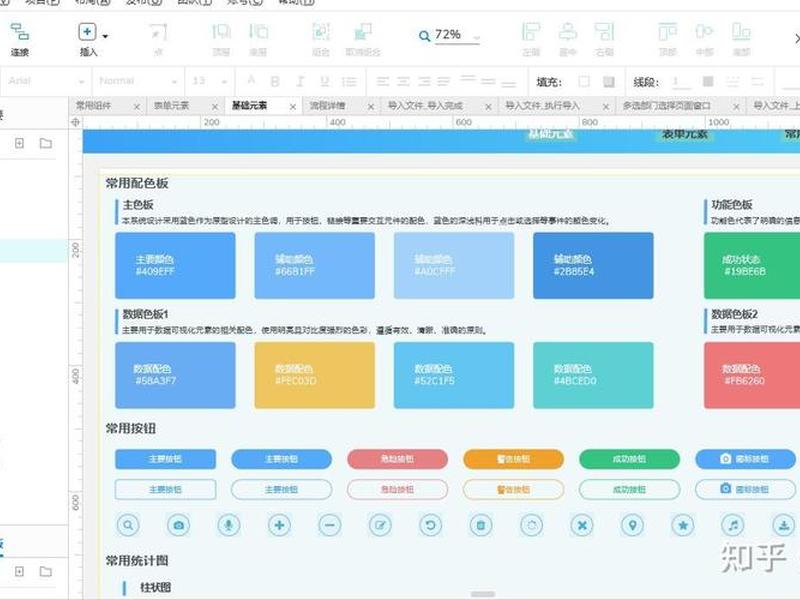Toggle bold text formatting
800x600 pixels.
coord(275,81)
